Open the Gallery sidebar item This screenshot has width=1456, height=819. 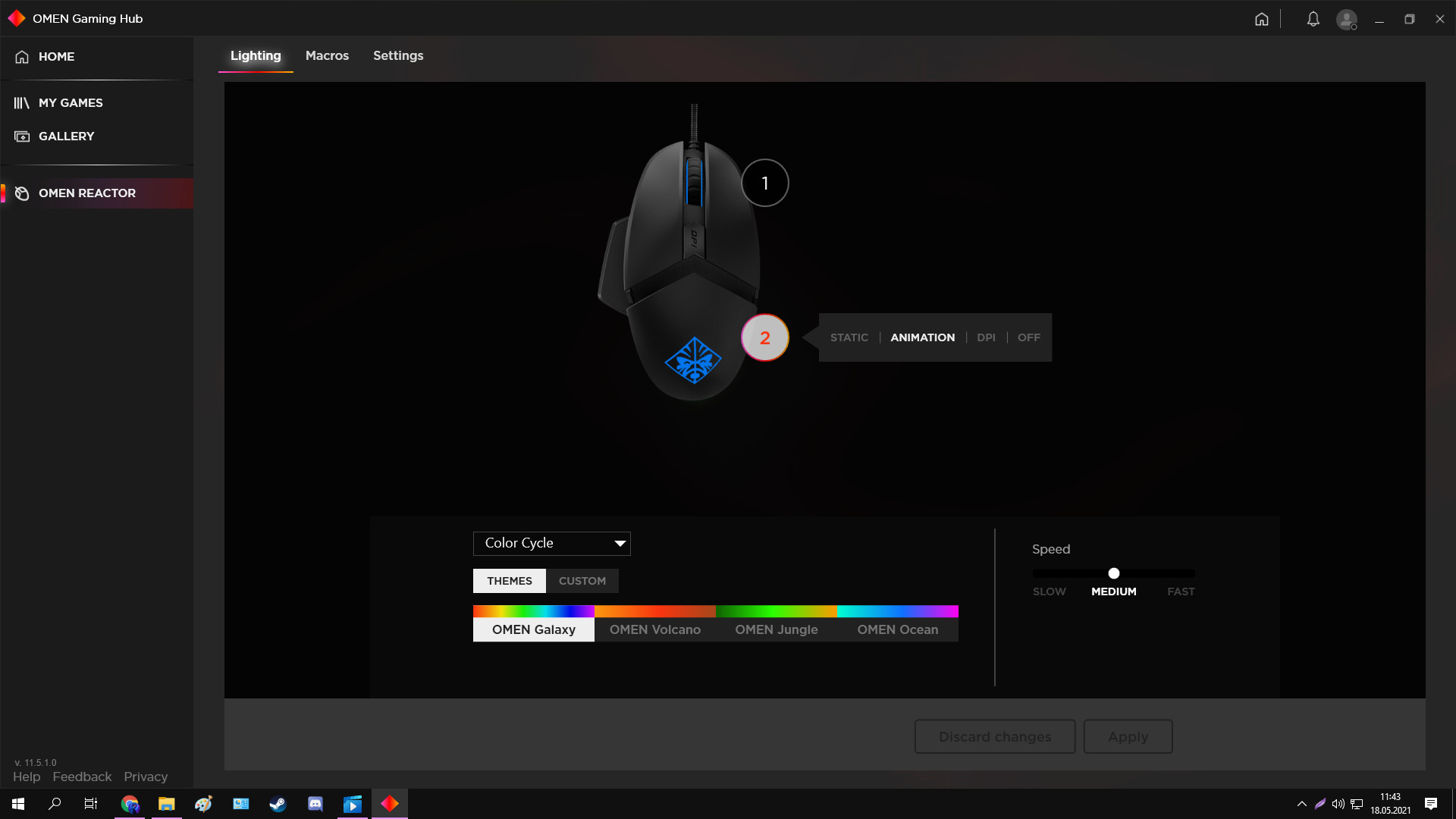coord(66,136)
